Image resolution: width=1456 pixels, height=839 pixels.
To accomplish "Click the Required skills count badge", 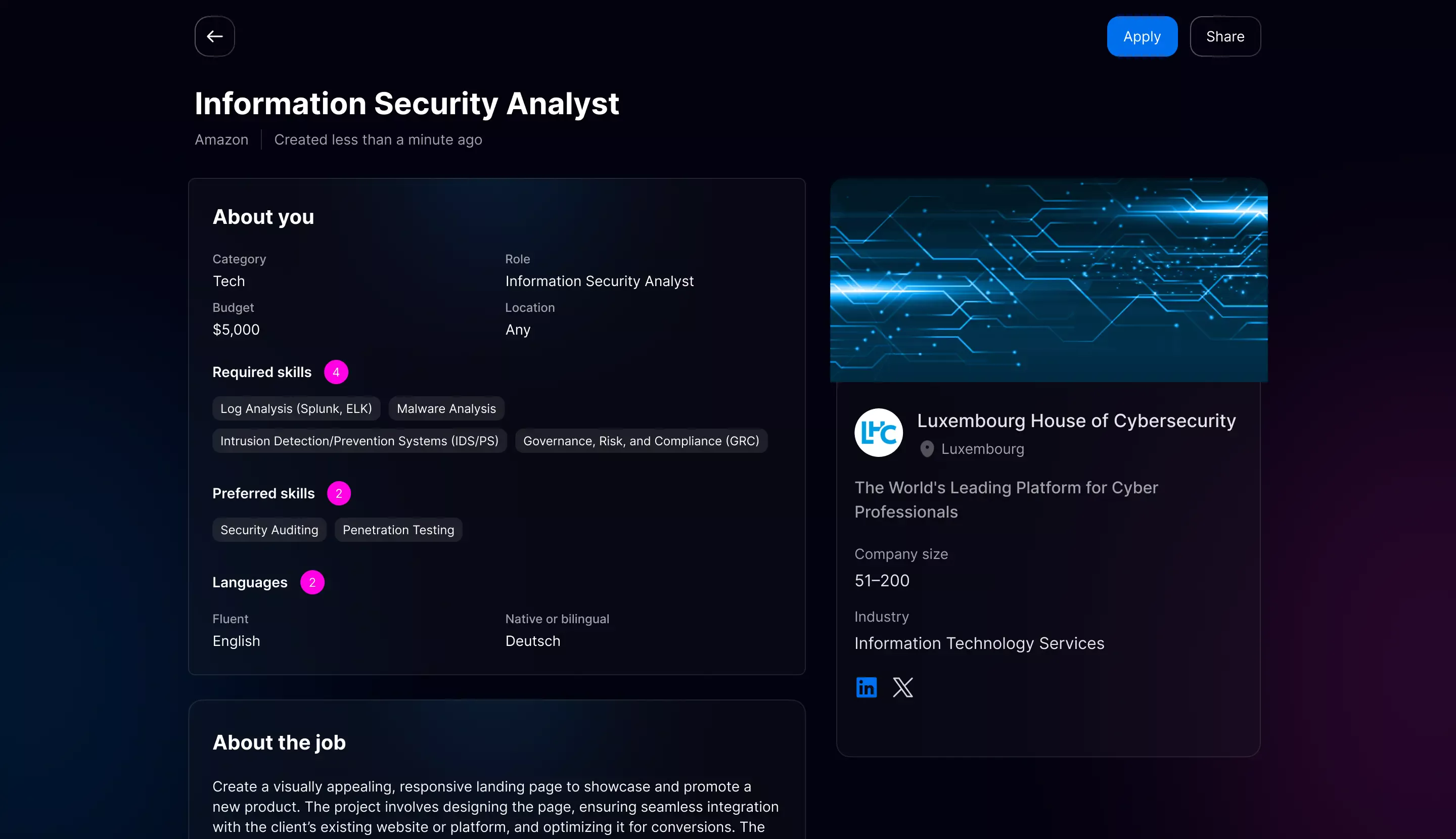I will (x=336, y=372).
